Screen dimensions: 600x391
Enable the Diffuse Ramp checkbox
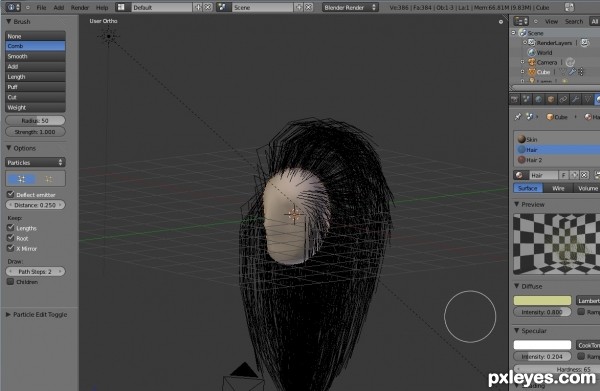(581, 311)
